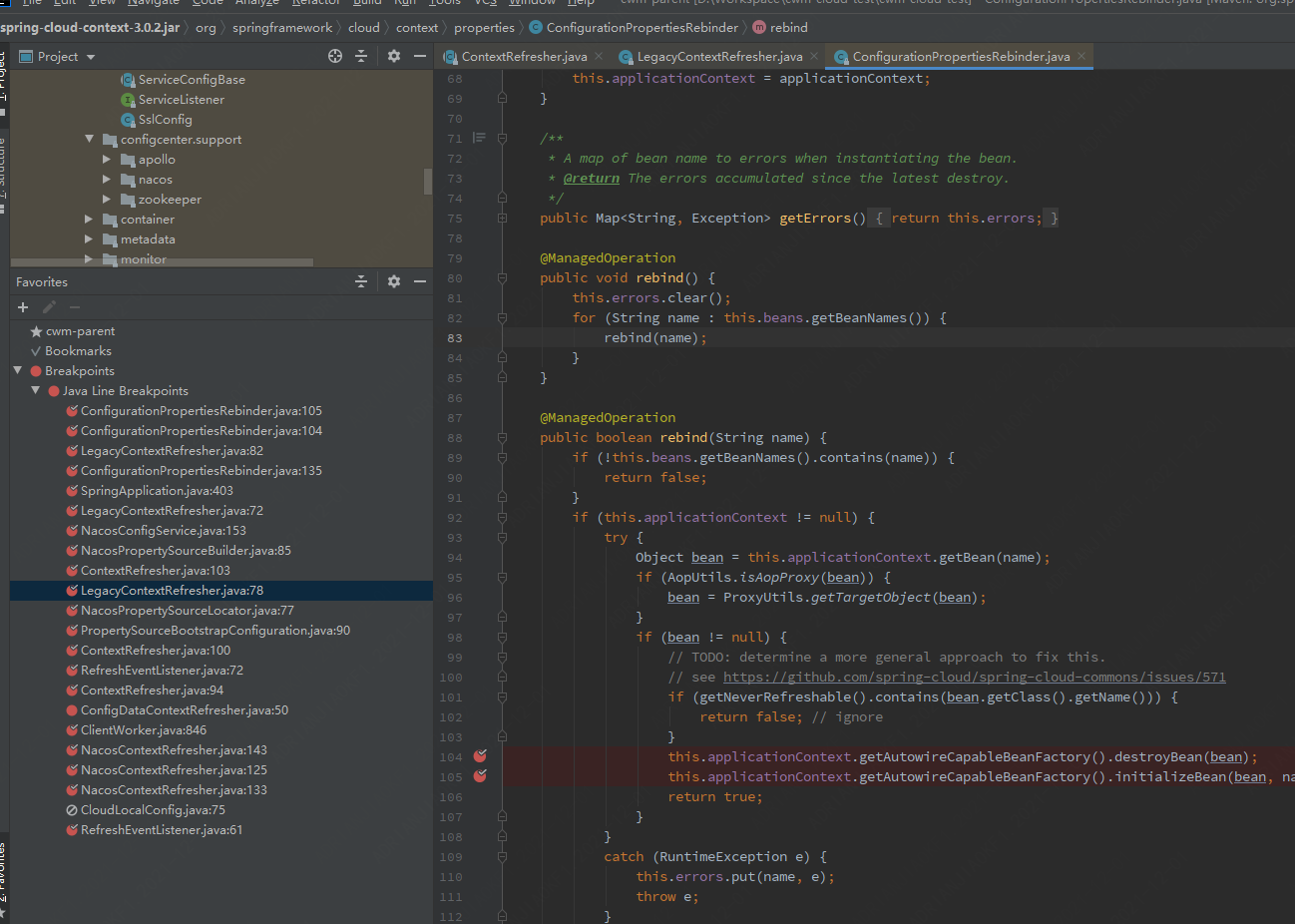Viewport: 1295px width, 924px height.
Task: Switch to the LegacyContextRefresher.java tab
Action: click(x=719, y=57)
